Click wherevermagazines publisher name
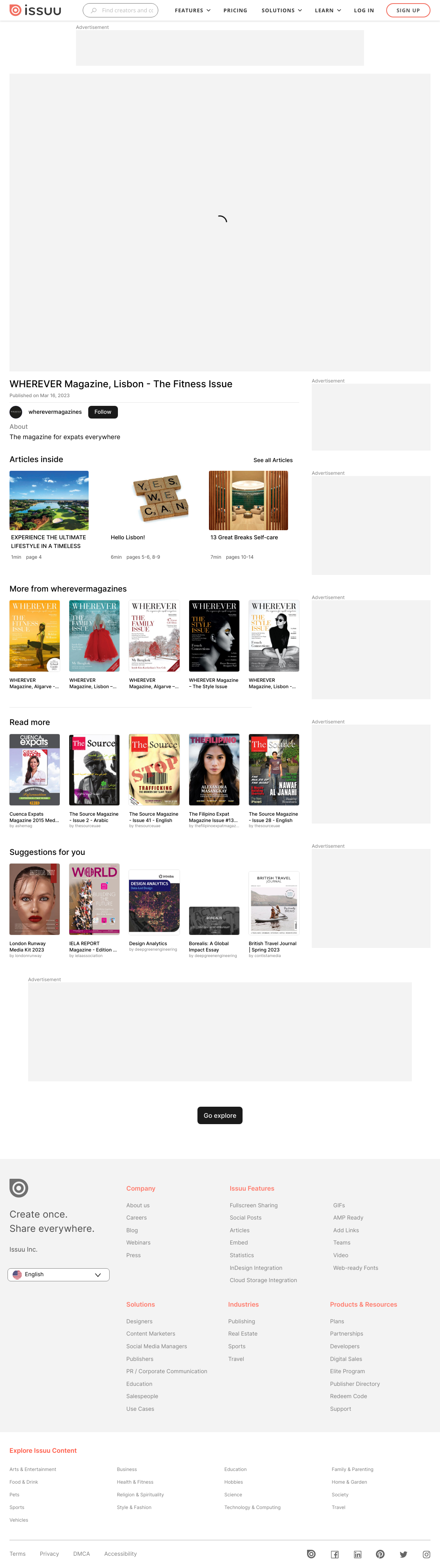The image size is (440, 1568). click(55, 412)
